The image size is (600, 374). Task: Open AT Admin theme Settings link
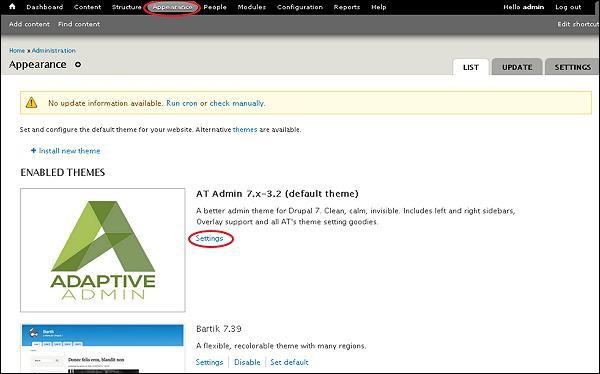click(x=209, y=238)
